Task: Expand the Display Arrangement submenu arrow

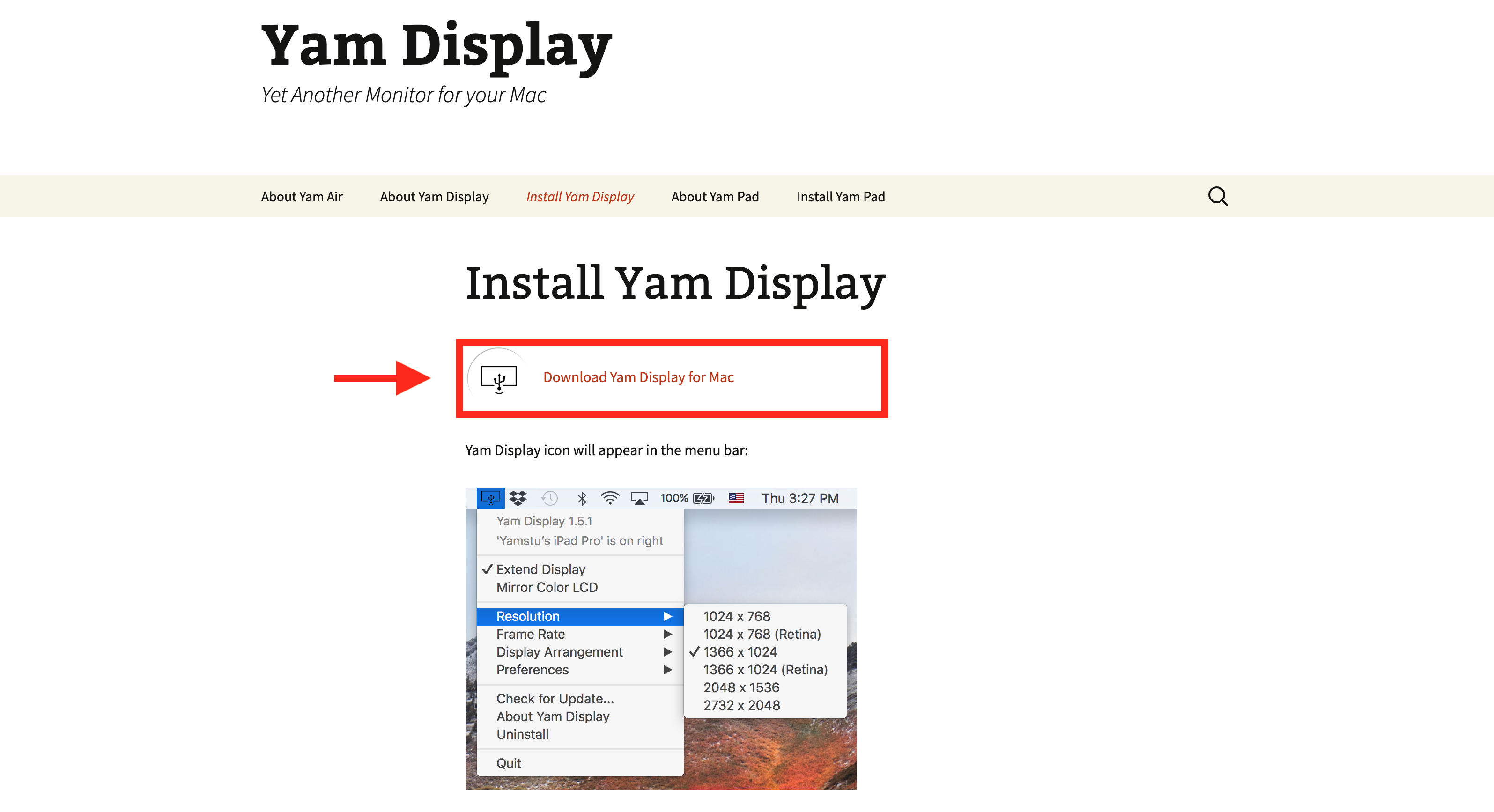Action: 668,652
